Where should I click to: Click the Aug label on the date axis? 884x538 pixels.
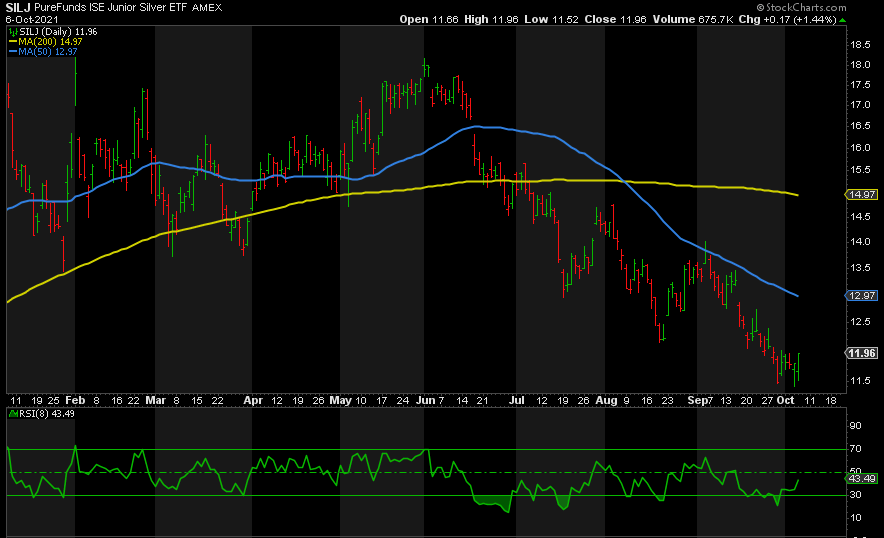607,400
